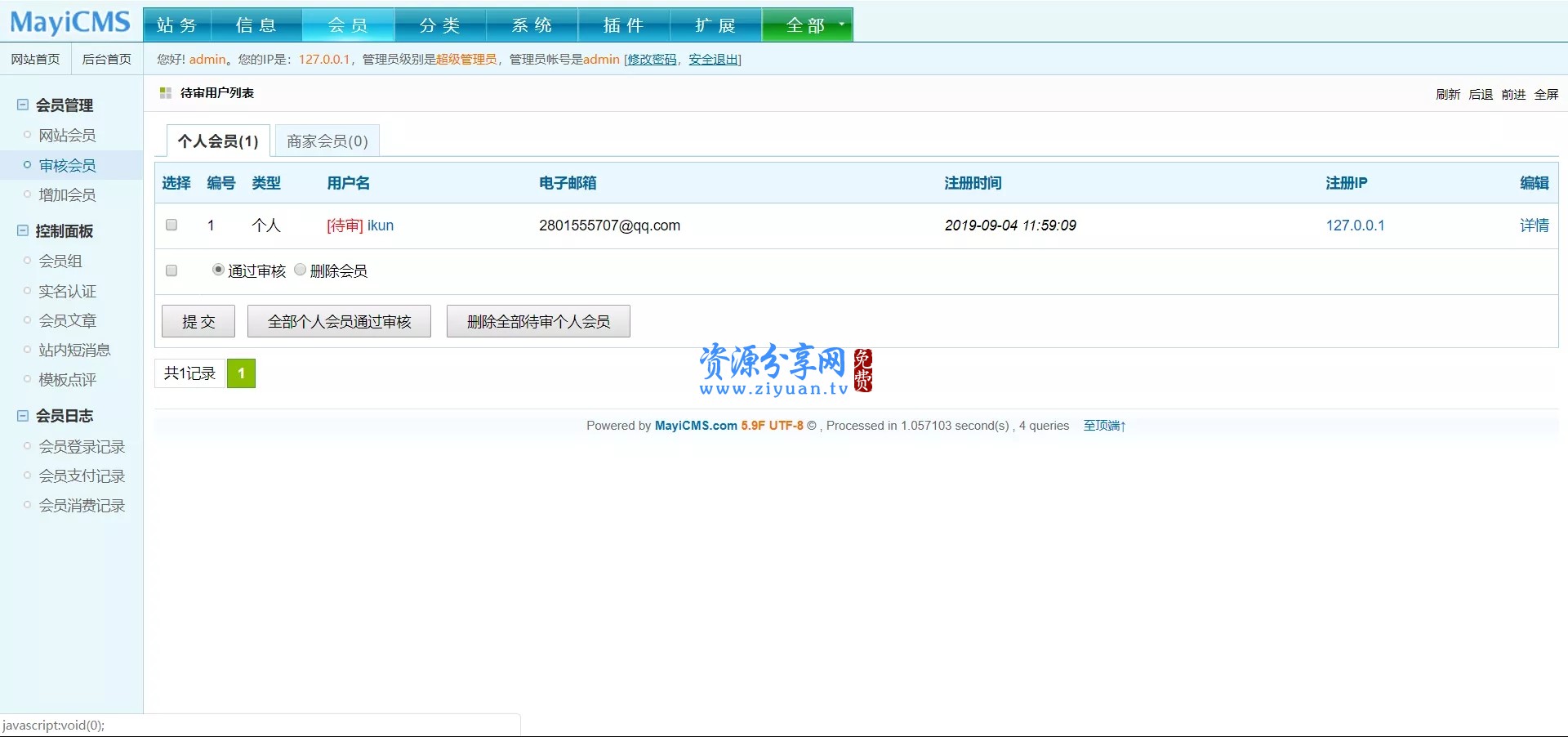Click the username ikun
Screen dimensions: 1568x737
381,226
